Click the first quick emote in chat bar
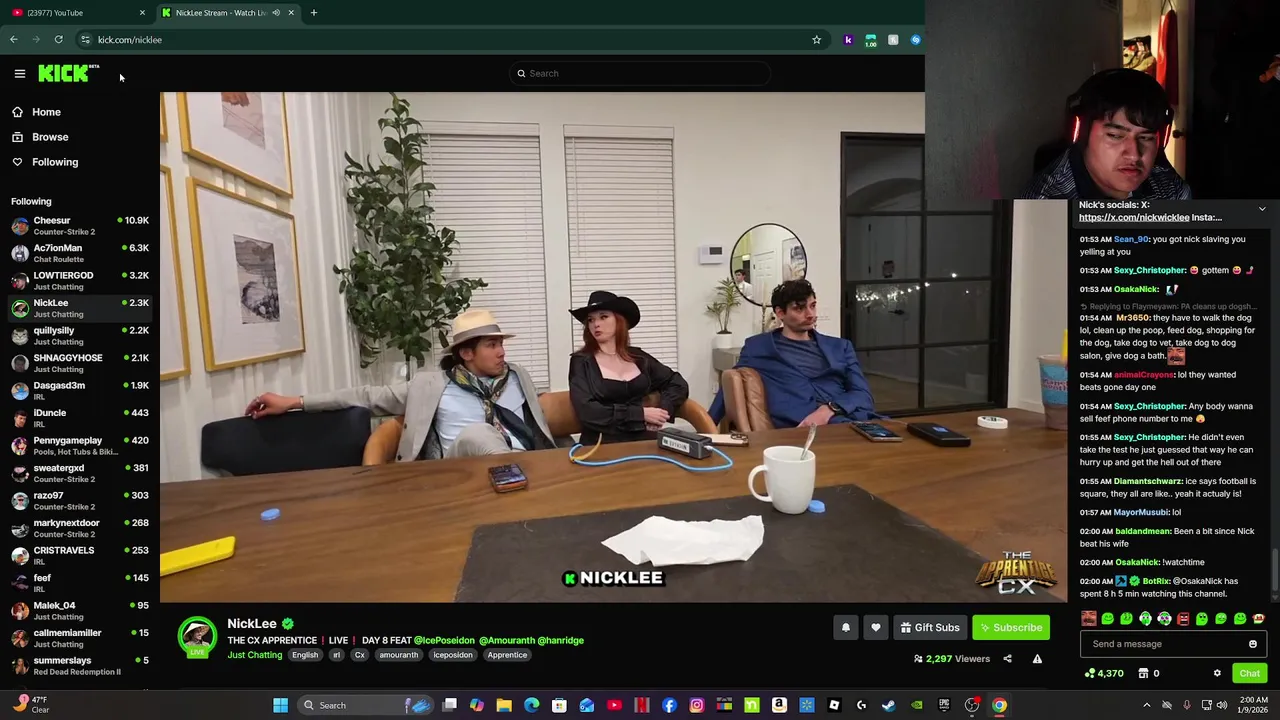Viewport: 1280px width, 720px height. tap(1089, 619)
